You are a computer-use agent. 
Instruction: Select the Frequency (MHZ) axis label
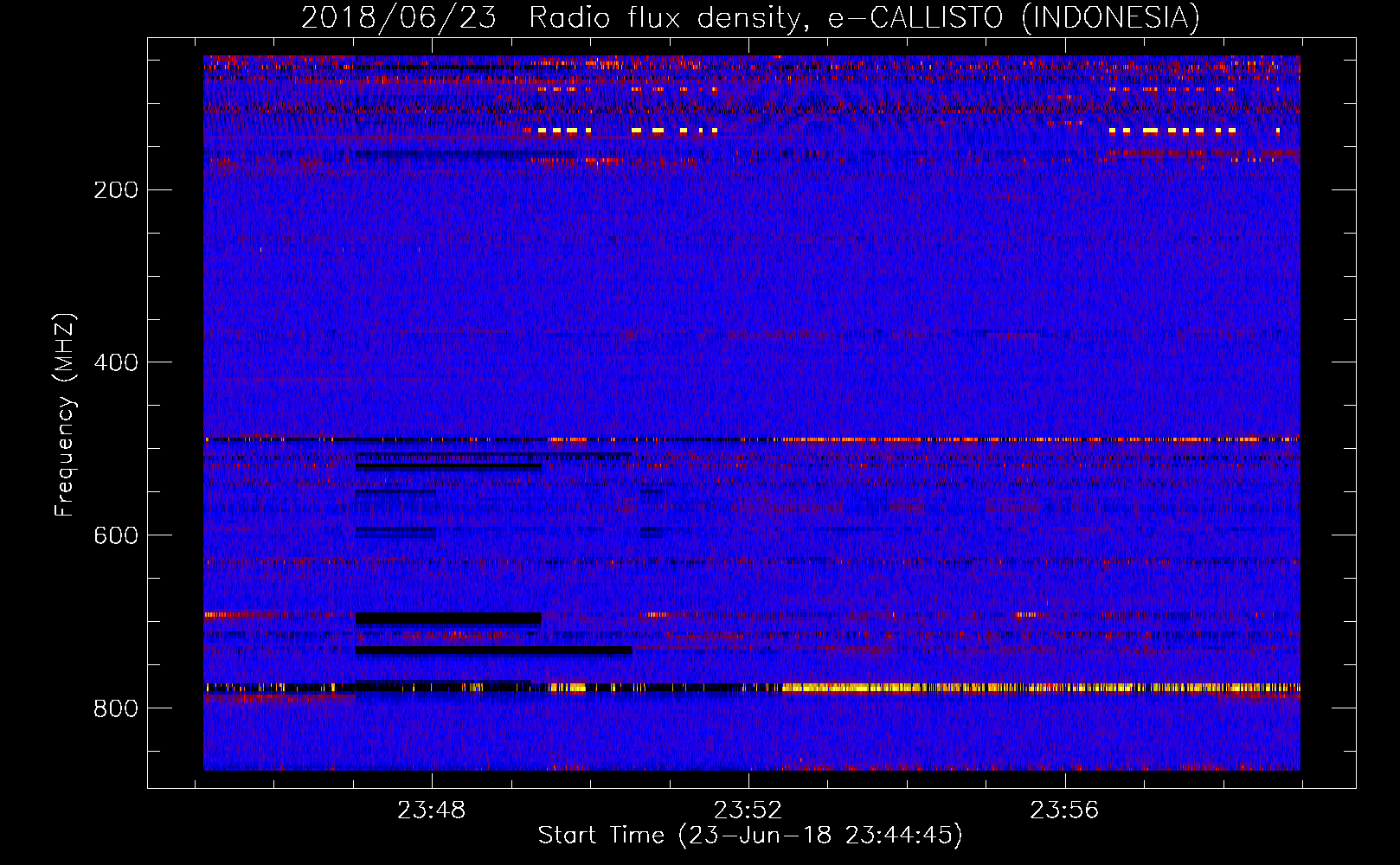[x=65, y=415]
